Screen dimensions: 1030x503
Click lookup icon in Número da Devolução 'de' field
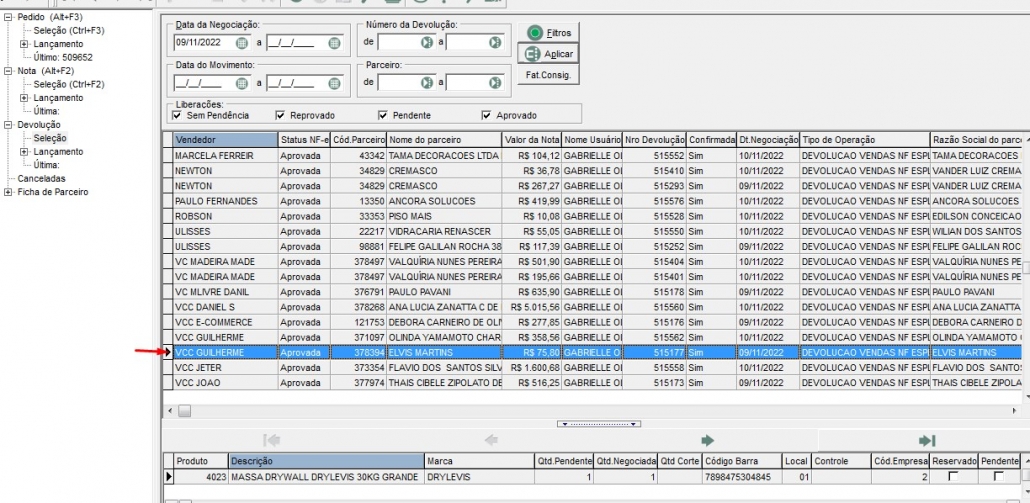coord(426,43)
